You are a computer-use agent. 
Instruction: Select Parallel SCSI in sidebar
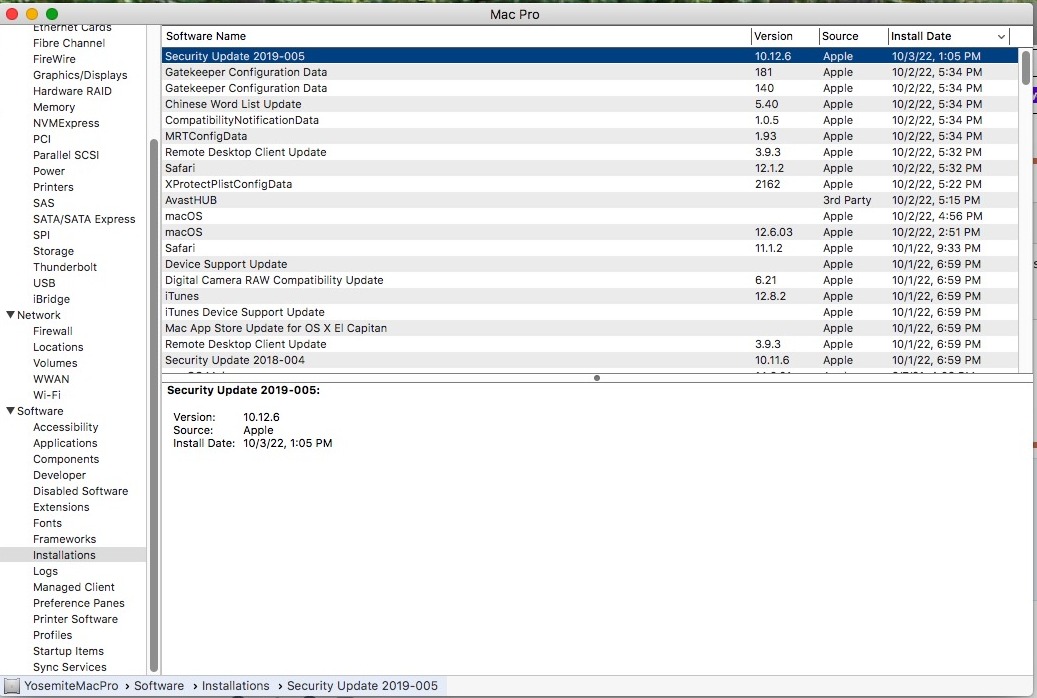pyautogui.click(x=65, y=155)
